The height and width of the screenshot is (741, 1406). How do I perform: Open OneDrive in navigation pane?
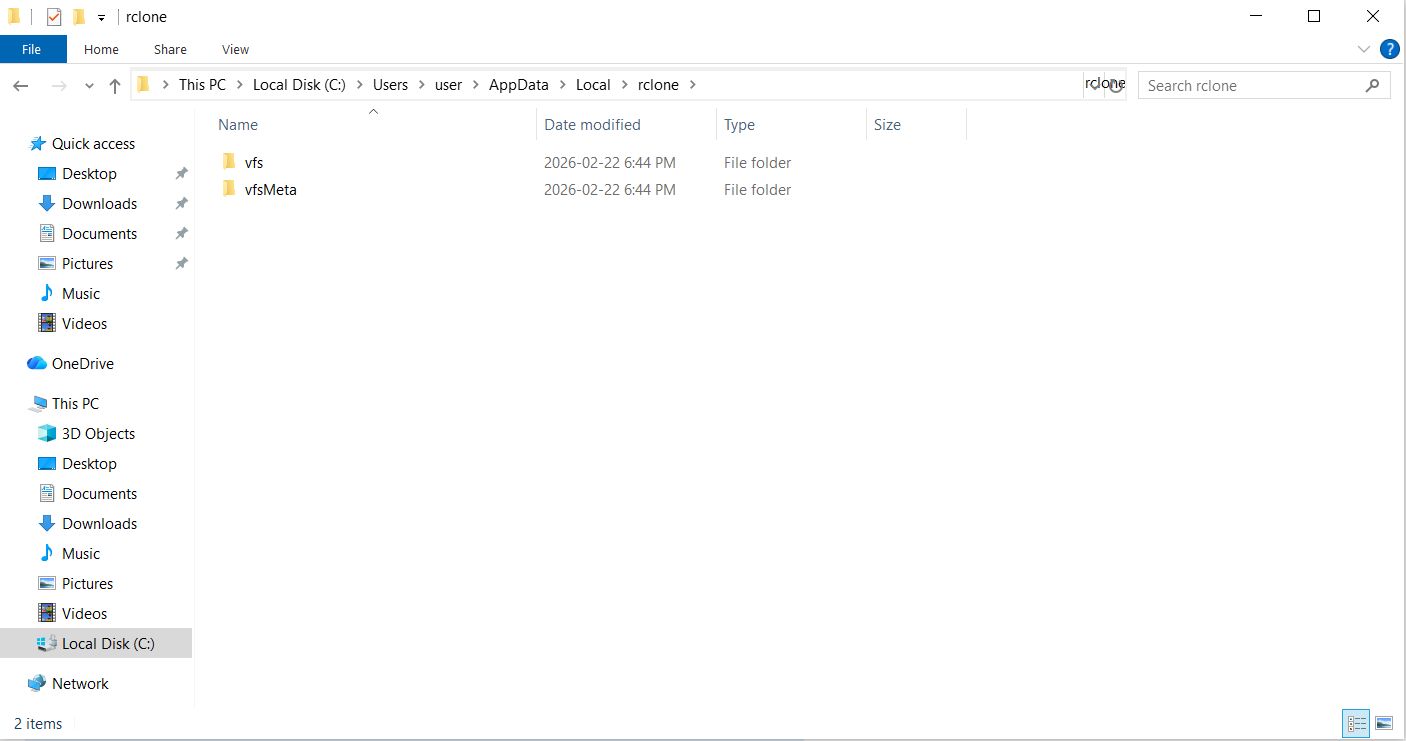[x=82, y=363]
